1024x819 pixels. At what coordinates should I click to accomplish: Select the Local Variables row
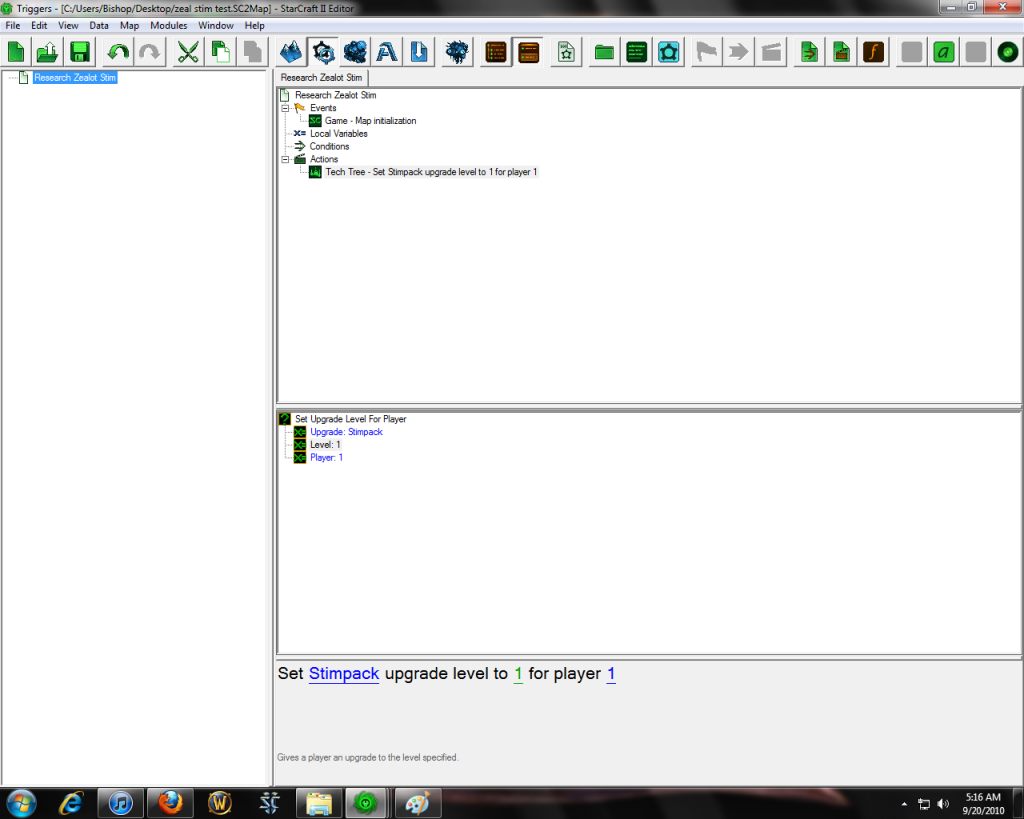click(x=338, y=134)
